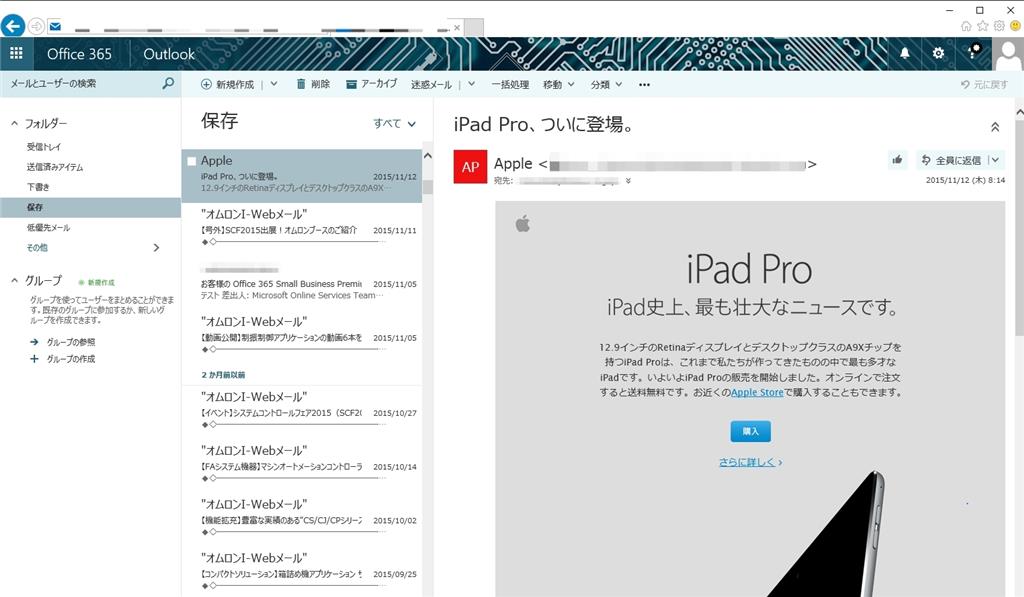Click the 全員に返信 reply all button
The height and width of the screenshot is (597, 1024).
951,160
